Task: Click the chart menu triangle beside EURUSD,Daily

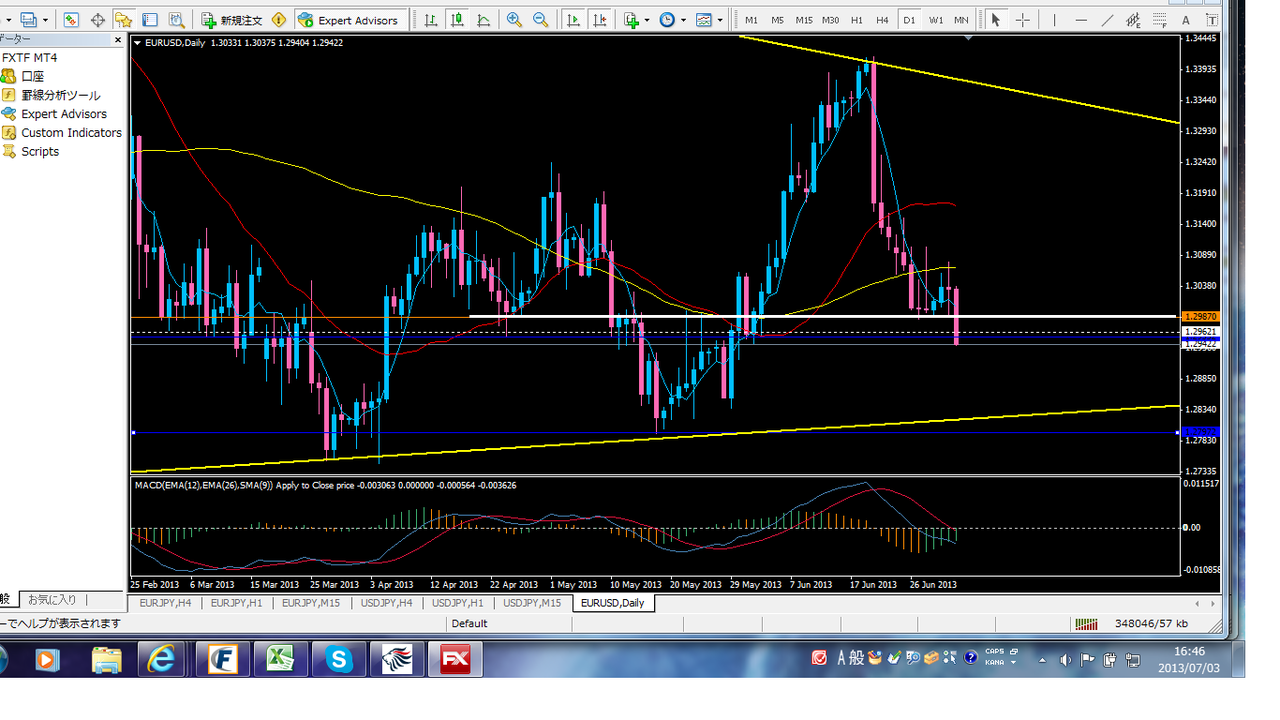Action: (138, 42)
